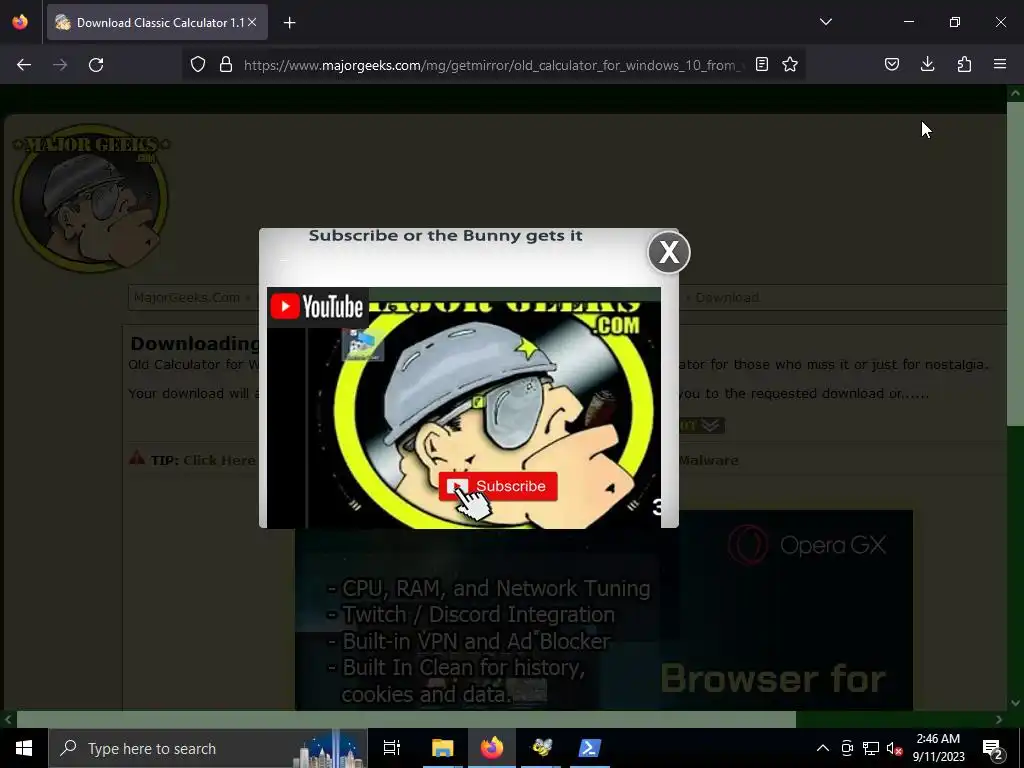1024x768 pixels.
Task: Open a new browser tab
Action: (x=289, y=23)
